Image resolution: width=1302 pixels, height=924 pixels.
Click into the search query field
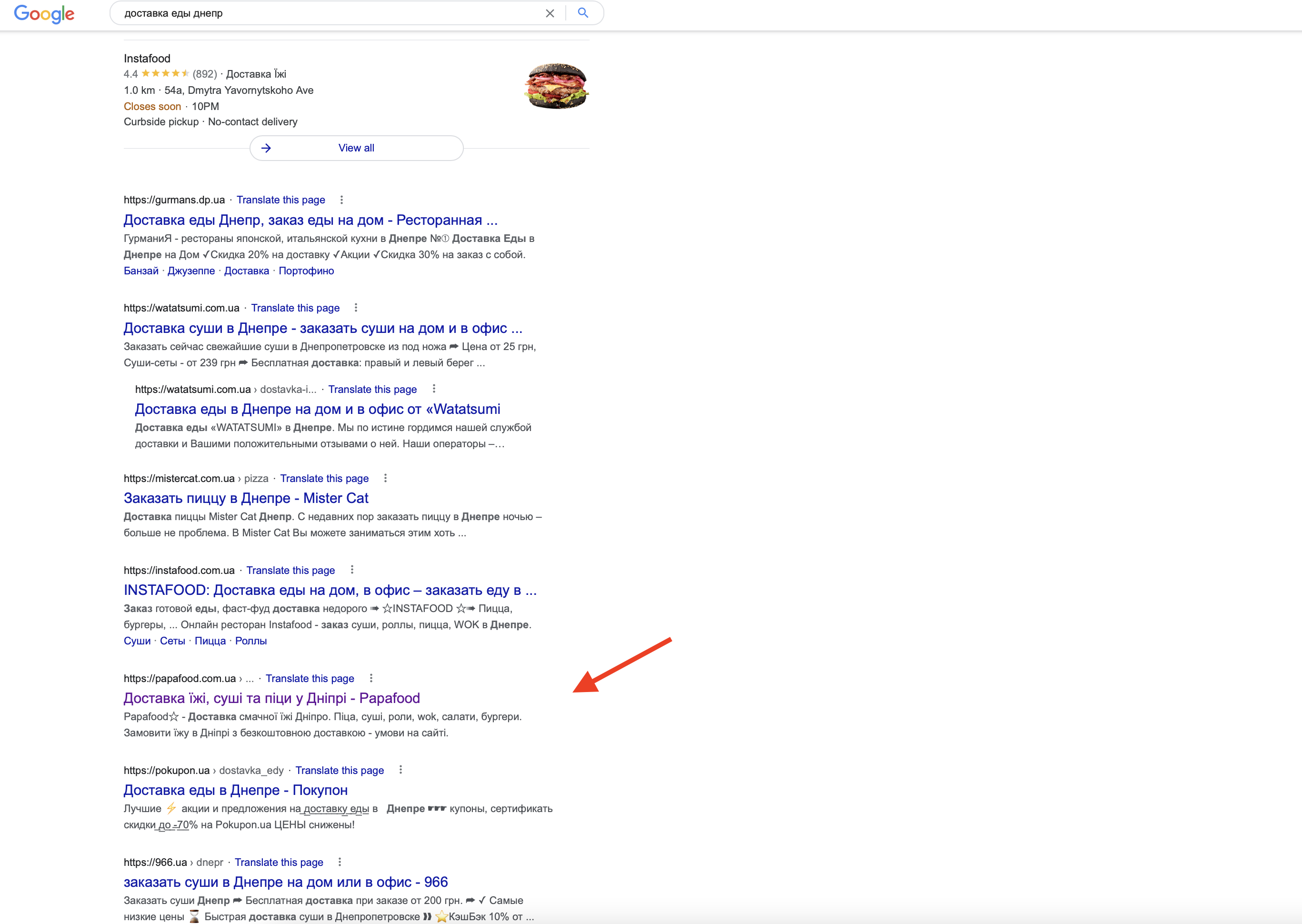pyautogui.click(x=330, y=13)
